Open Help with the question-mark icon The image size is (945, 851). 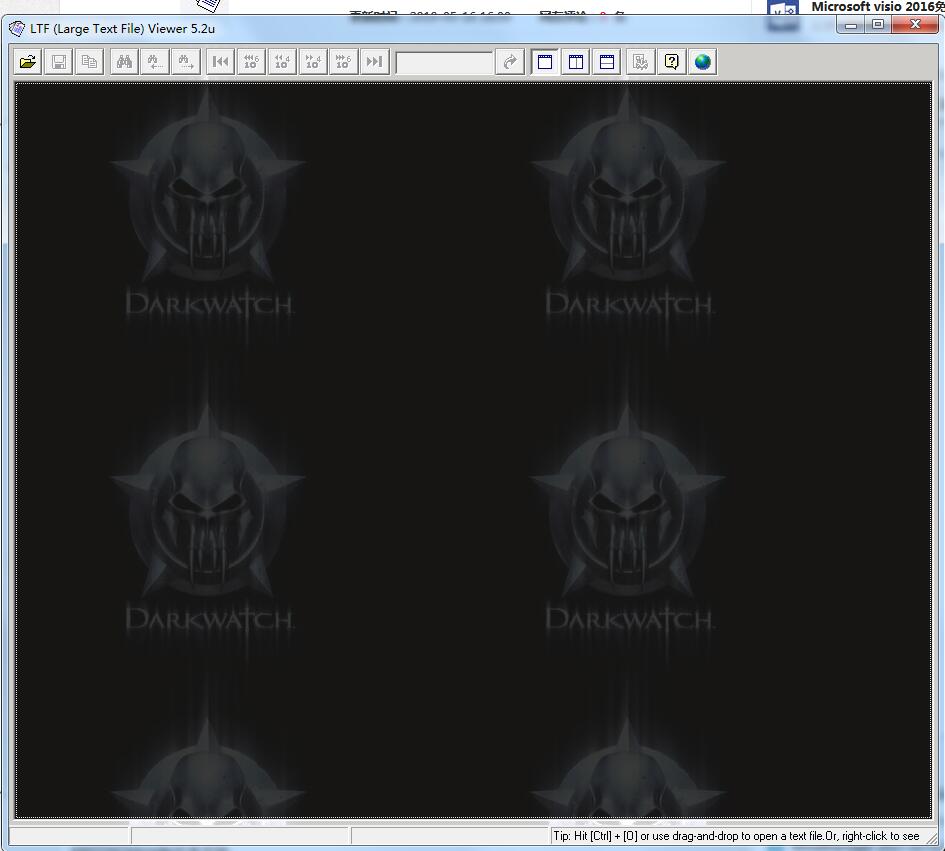pyautogui.click(x=672, y=62)
